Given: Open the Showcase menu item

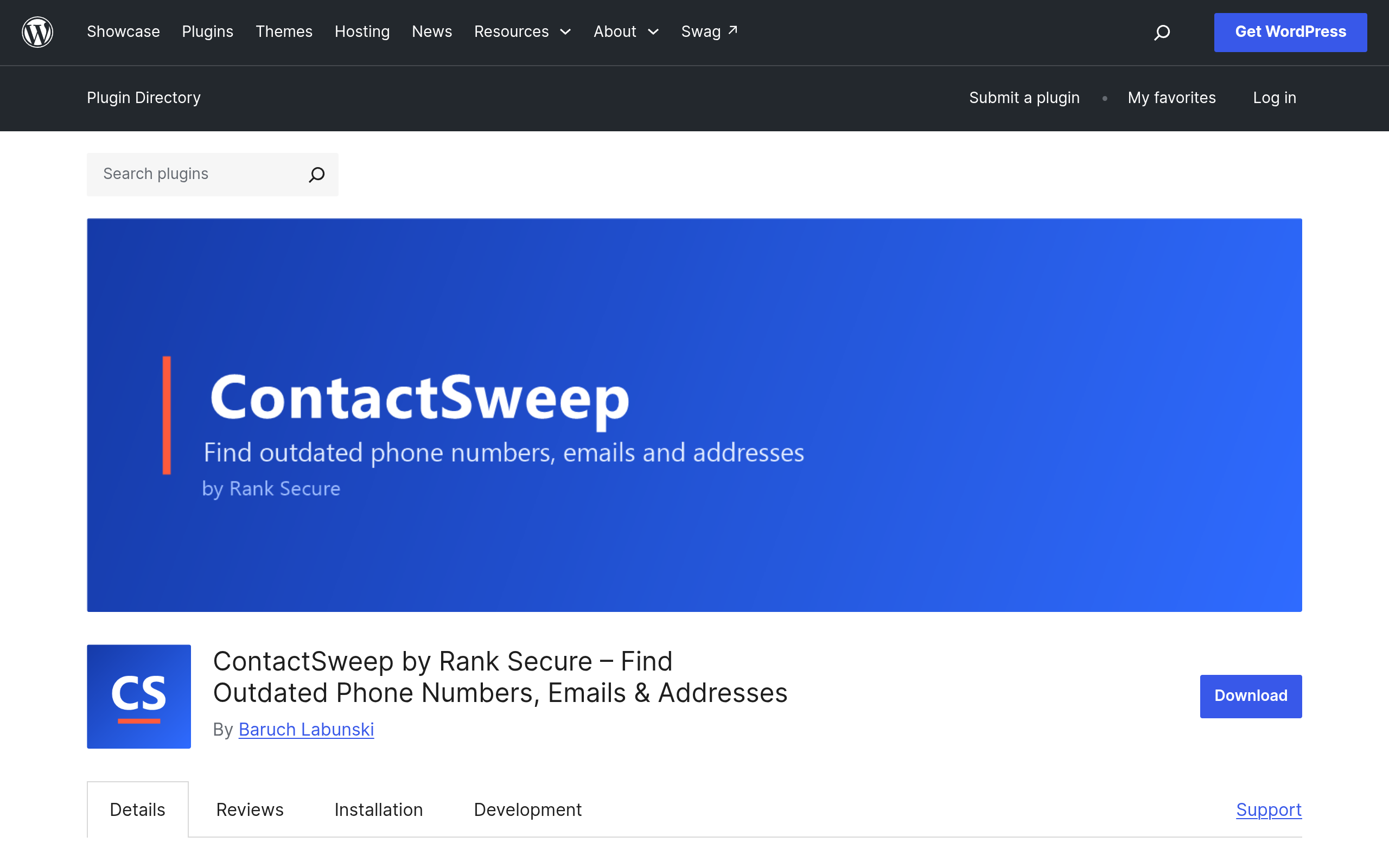Looking at the screenshot, I should (x=123, y=31).
